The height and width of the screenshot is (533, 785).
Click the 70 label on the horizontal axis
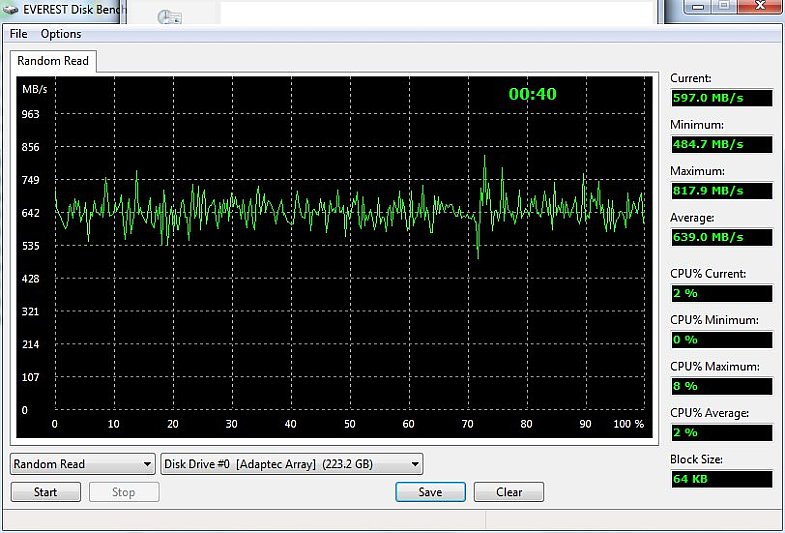(468, 424)
